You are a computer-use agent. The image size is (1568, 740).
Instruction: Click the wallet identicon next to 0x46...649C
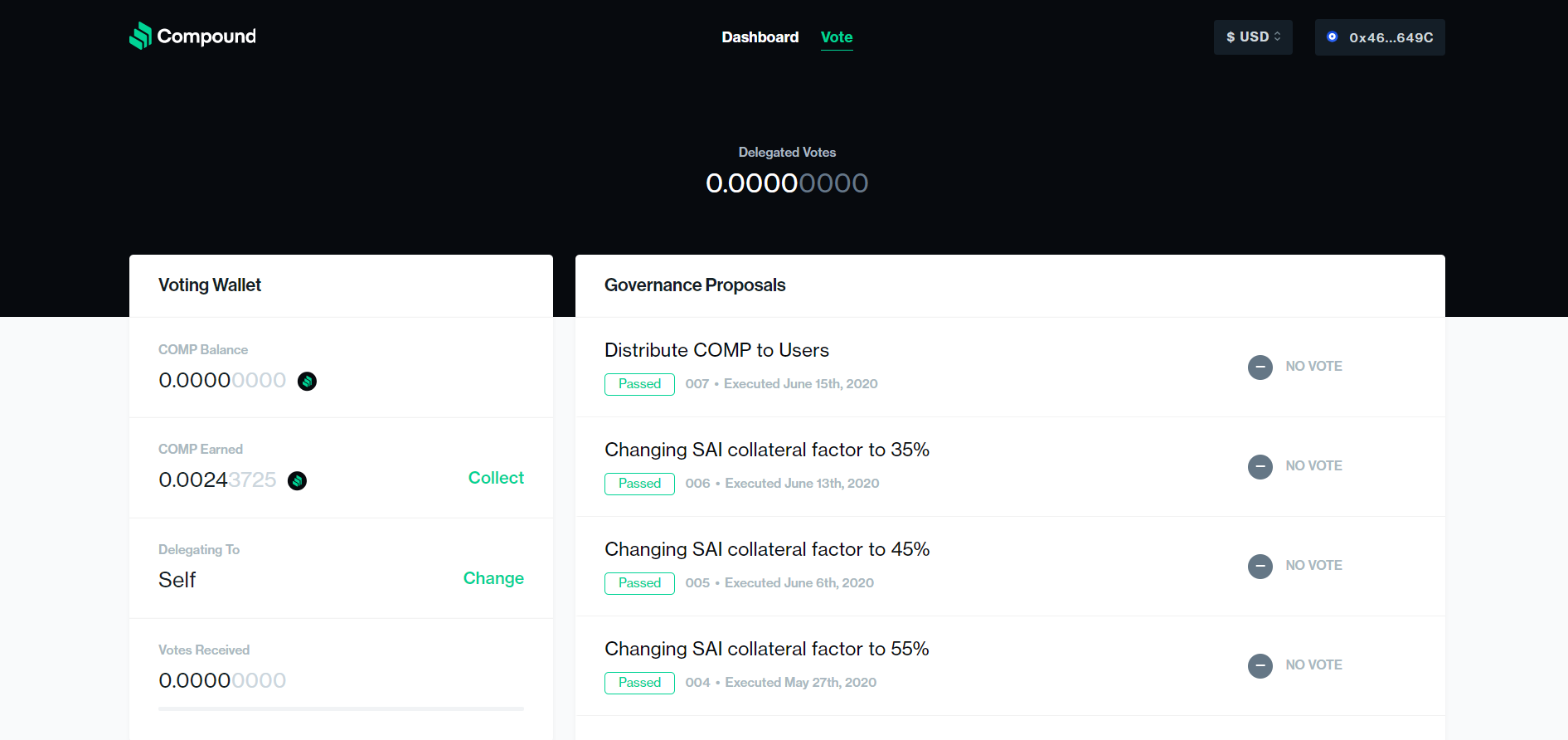click(x=1332, y=37)
